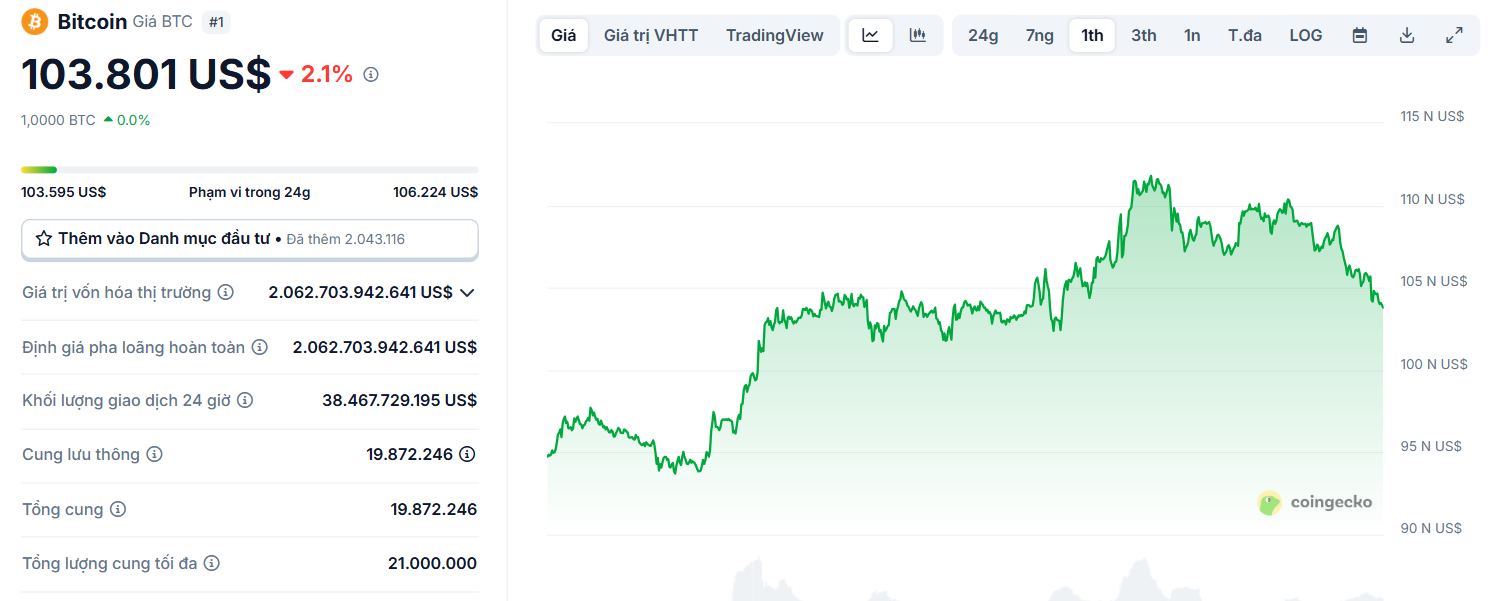
Task: Set chart range to 24g
Action: tap(983, 36)
